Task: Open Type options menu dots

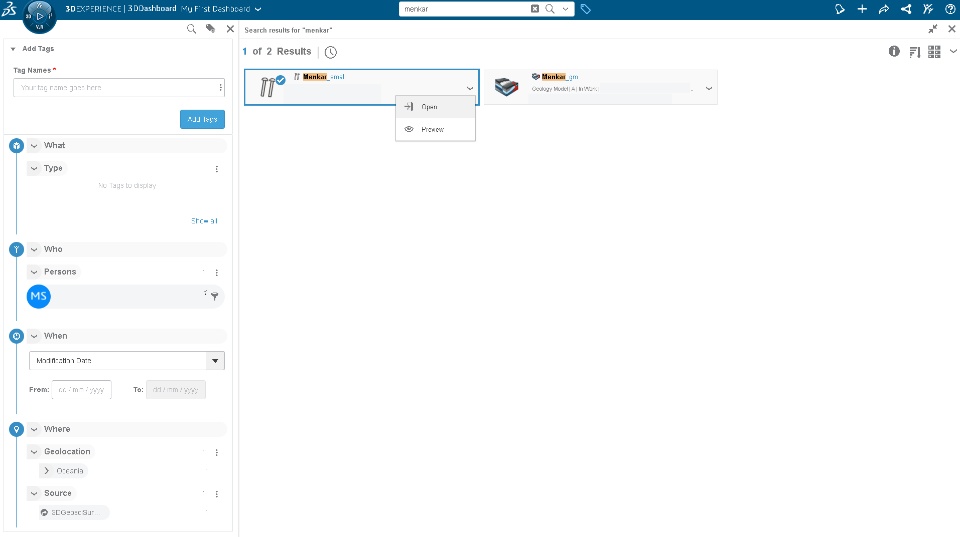Action: click(x=217, y=169)
